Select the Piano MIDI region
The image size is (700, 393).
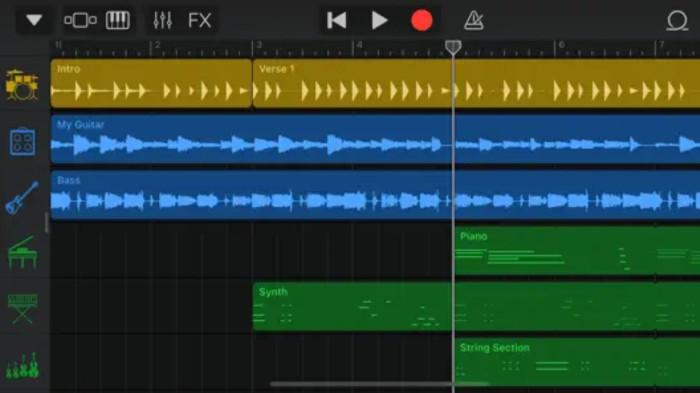click(x=577, y=251)
